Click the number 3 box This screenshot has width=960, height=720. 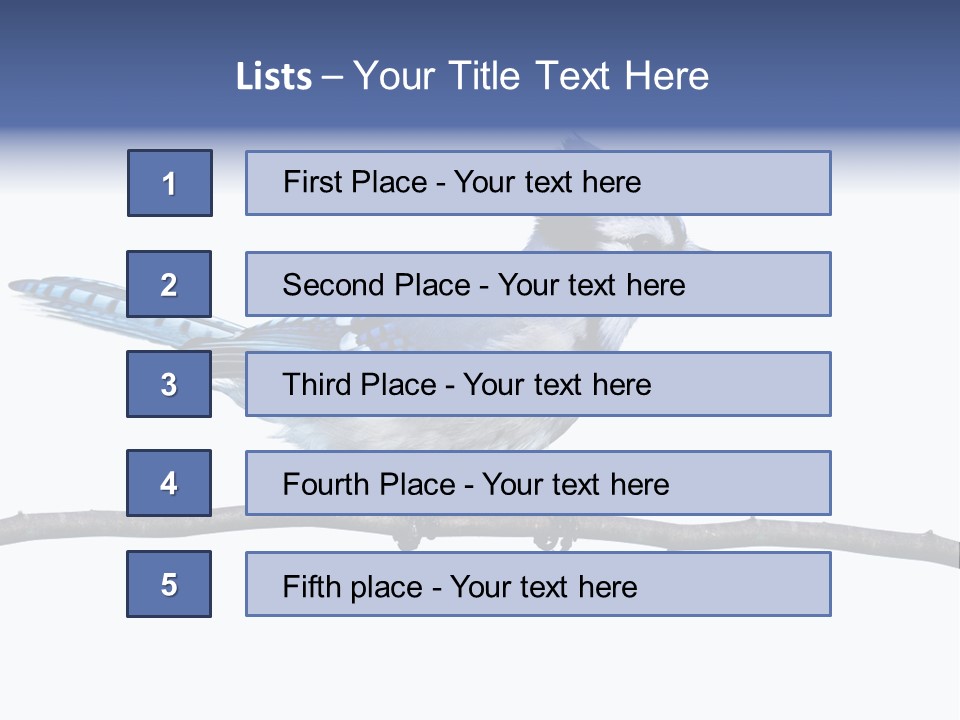(169, 384)
